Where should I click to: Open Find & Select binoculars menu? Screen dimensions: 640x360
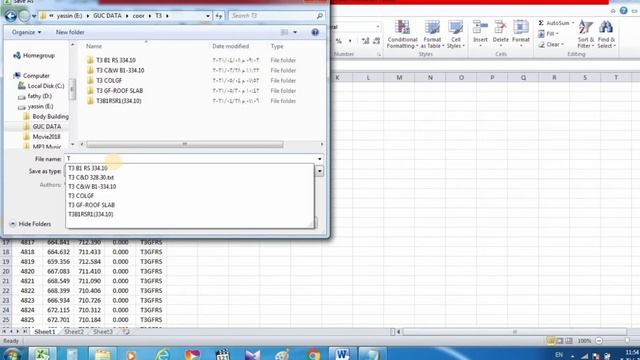point(606,34)
